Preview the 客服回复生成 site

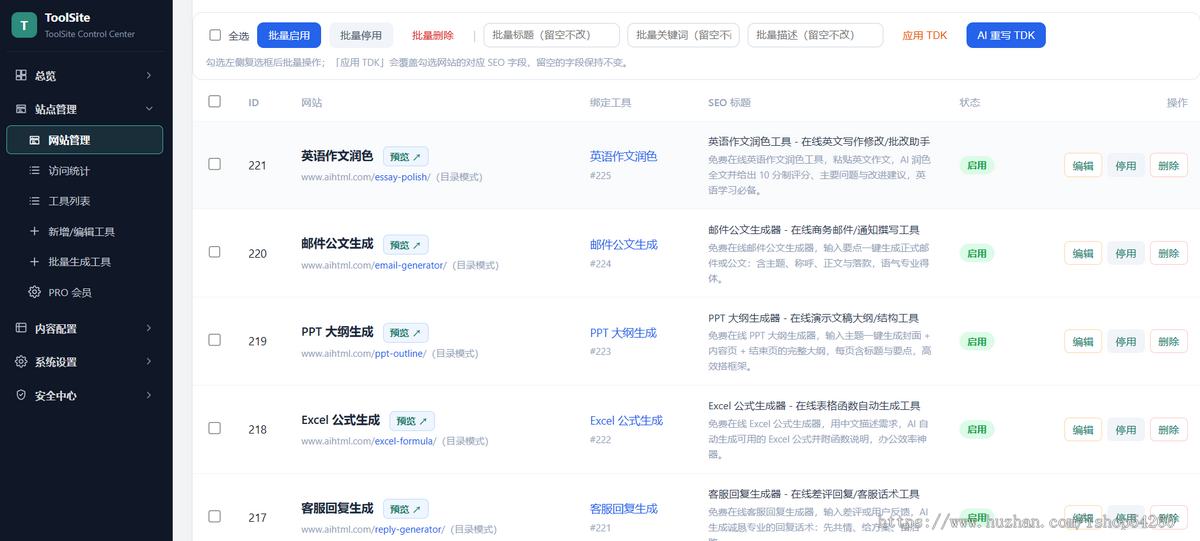coord(406,509)
